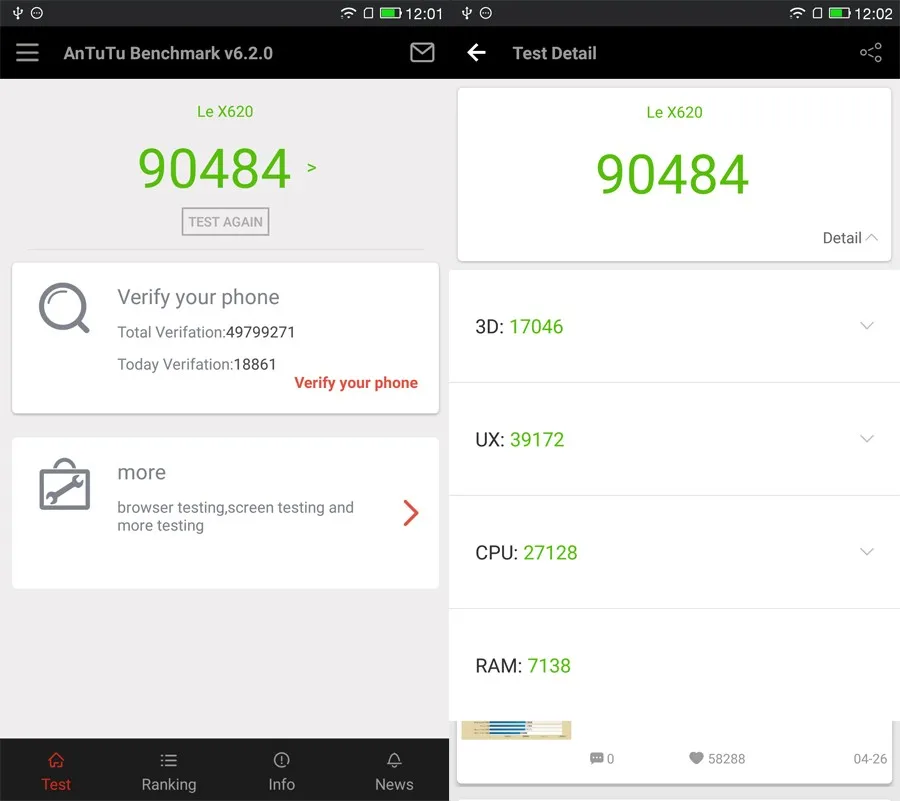Tap the red Verify your phone link

pos(356,383)
